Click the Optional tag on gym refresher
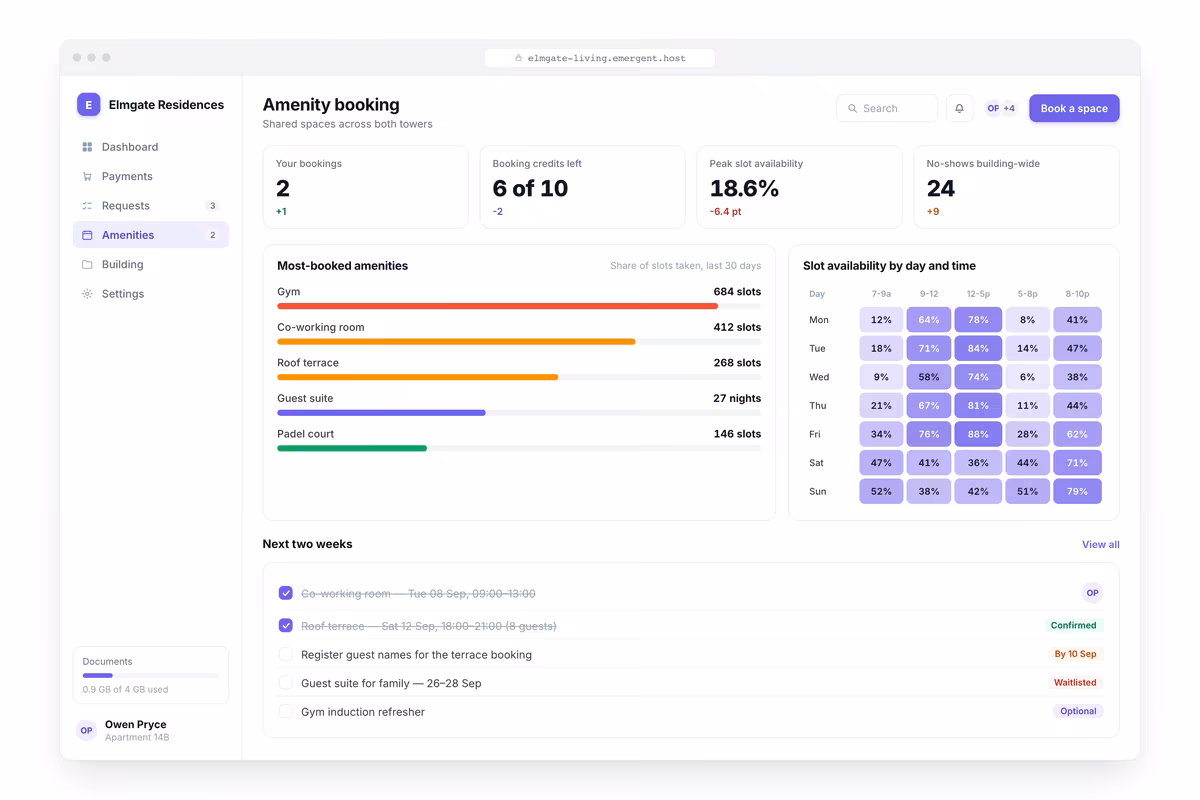 (1078, 712)
